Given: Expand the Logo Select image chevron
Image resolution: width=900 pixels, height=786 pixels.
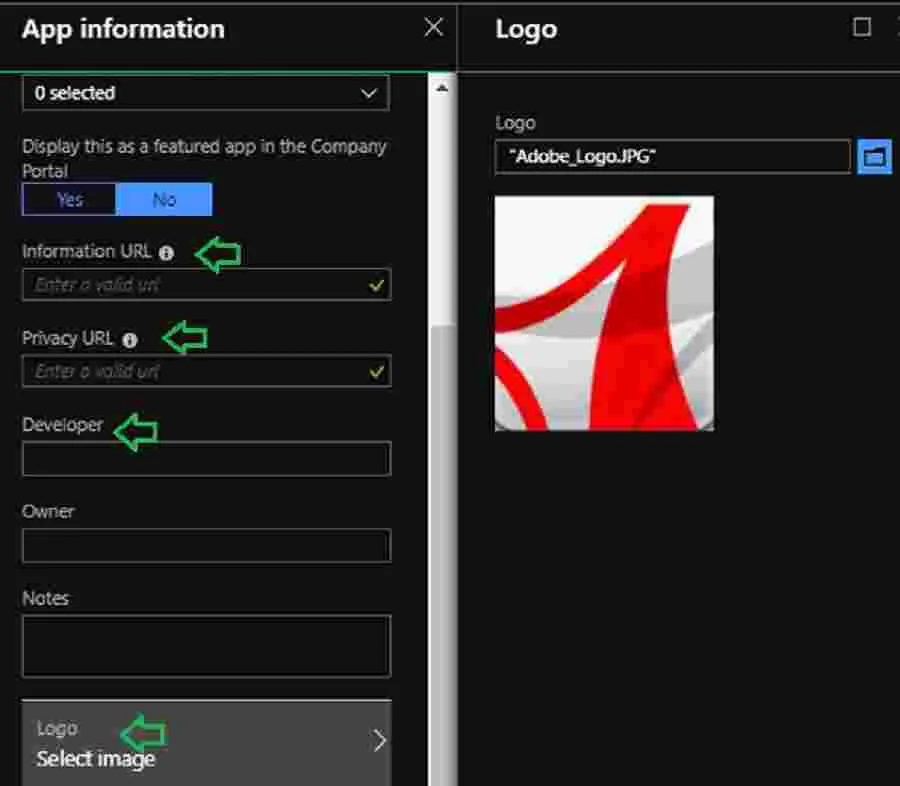Looking at the screenshot, I should click(379, 741).
